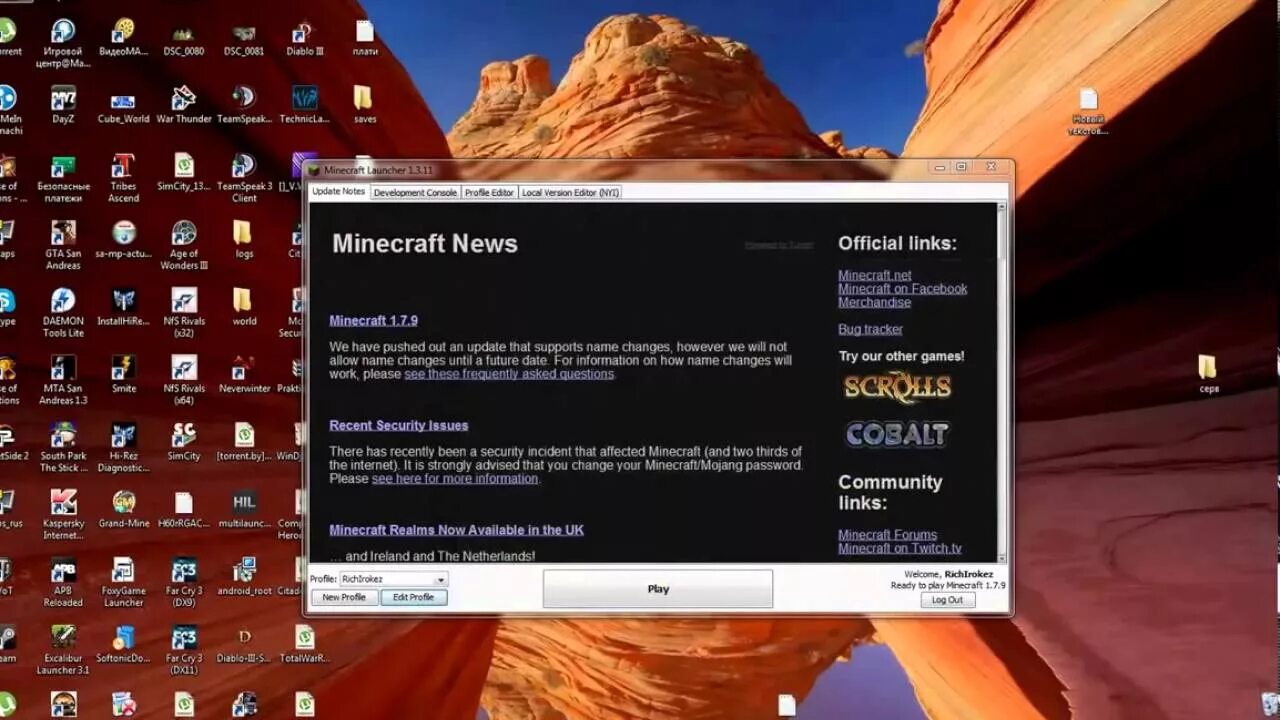Launch Kaspersky Internet Security shortcut

[x=63, y=514]
